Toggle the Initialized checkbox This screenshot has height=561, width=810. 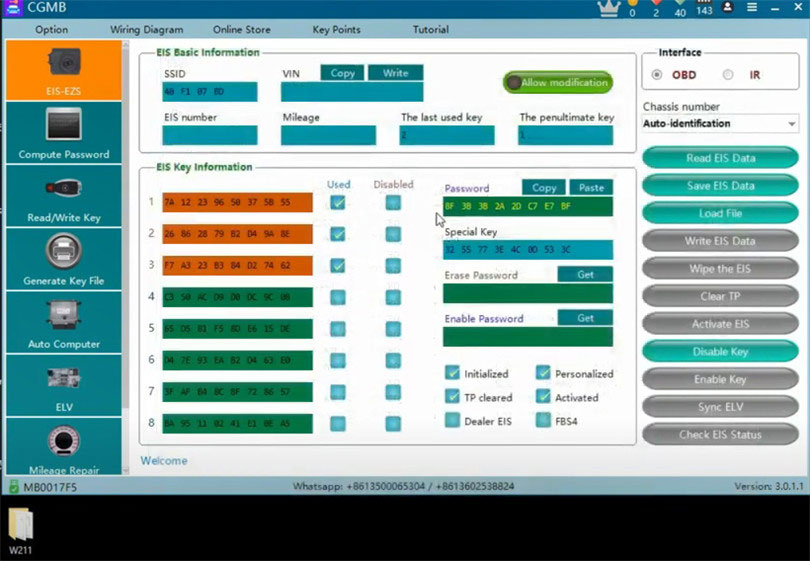coord(452,372)
